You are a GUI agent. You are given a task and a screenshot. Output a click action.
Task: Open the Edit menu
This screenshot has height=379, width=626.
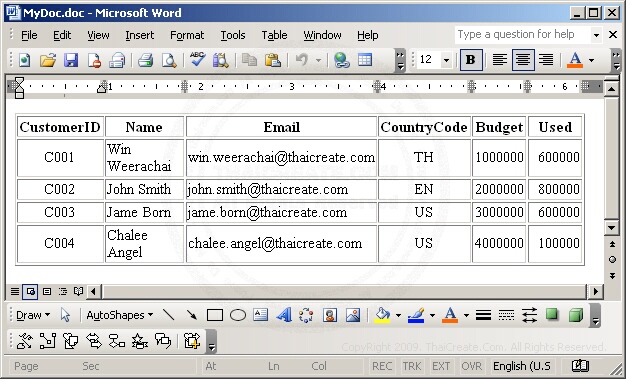[62, 35]
